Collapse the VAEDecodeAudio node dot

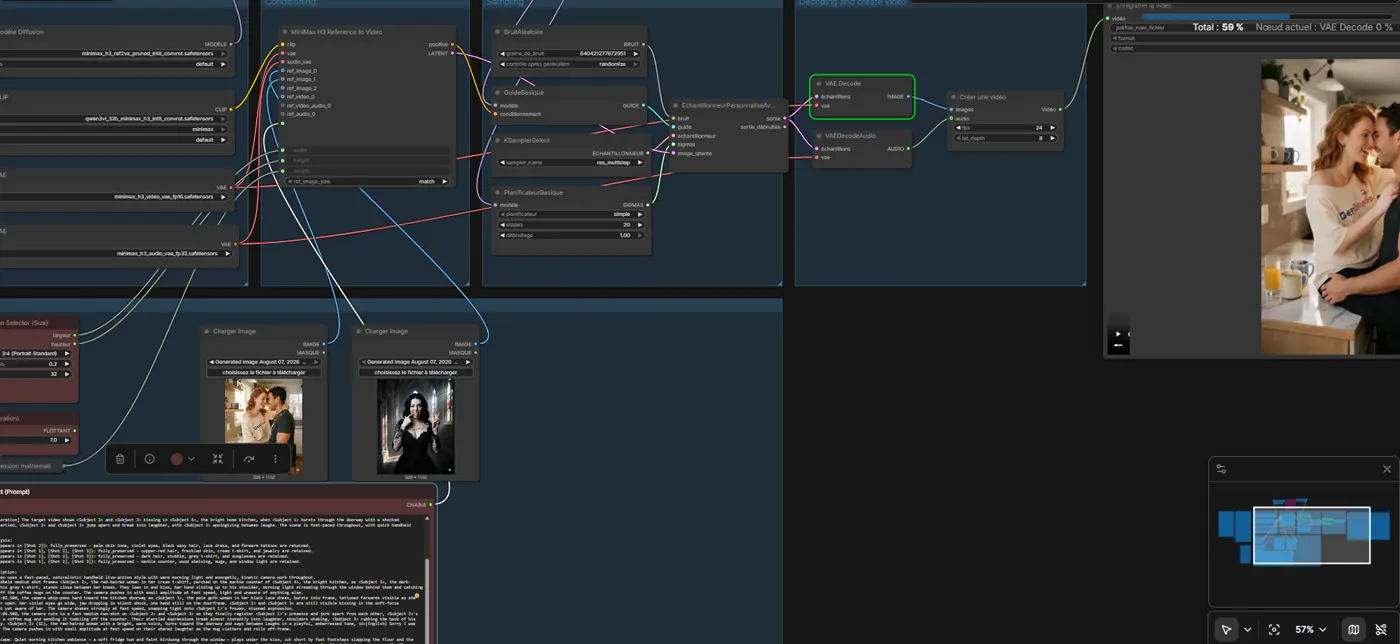(819, 136)
